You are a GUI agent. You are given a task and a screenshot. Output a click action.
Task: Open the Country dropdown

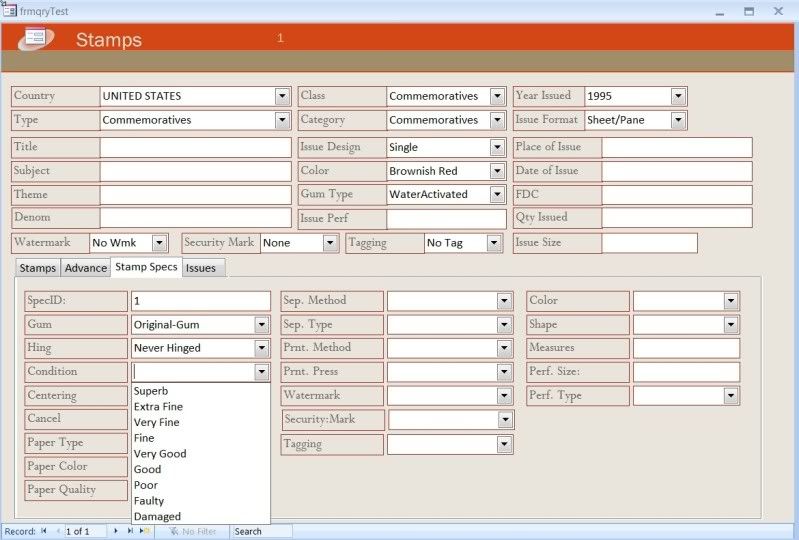[282, 96]
